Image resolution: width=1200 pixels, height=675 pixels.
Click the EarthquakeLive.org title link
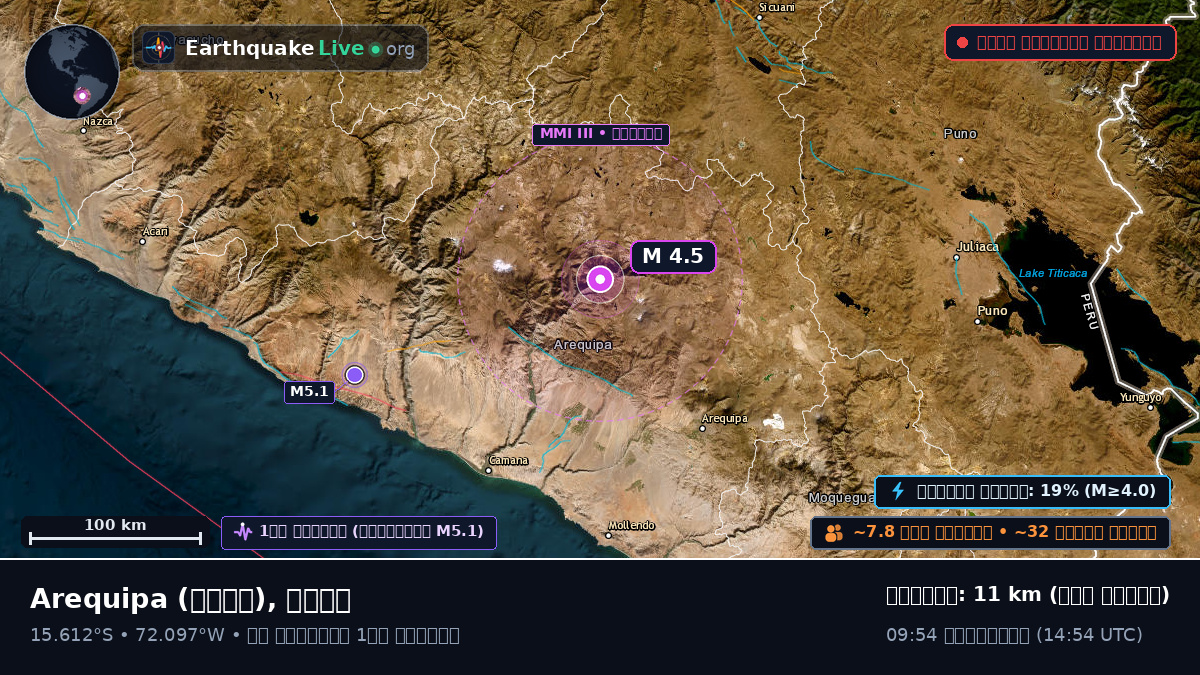click(300, 48)
